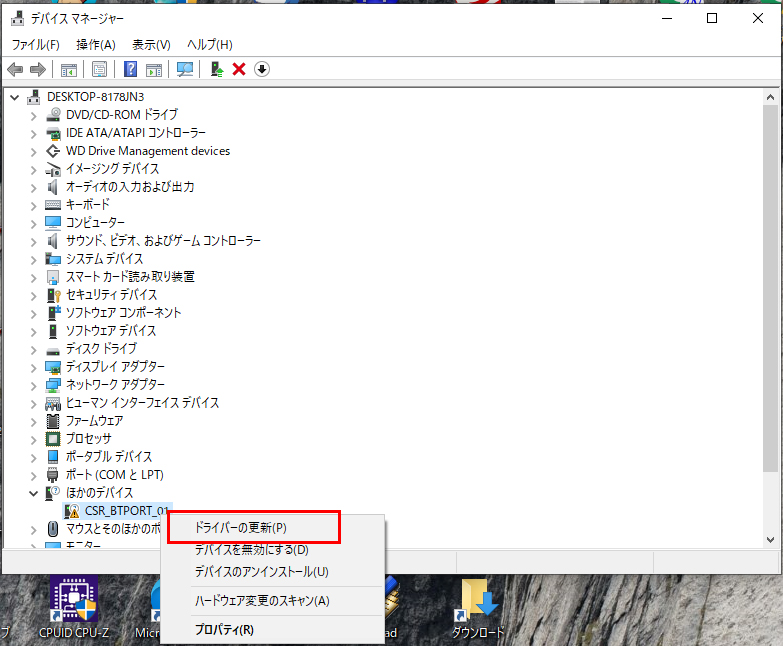
Task: Choose デバイスを無効にする(D) from context menu
Action: (273, 549)
